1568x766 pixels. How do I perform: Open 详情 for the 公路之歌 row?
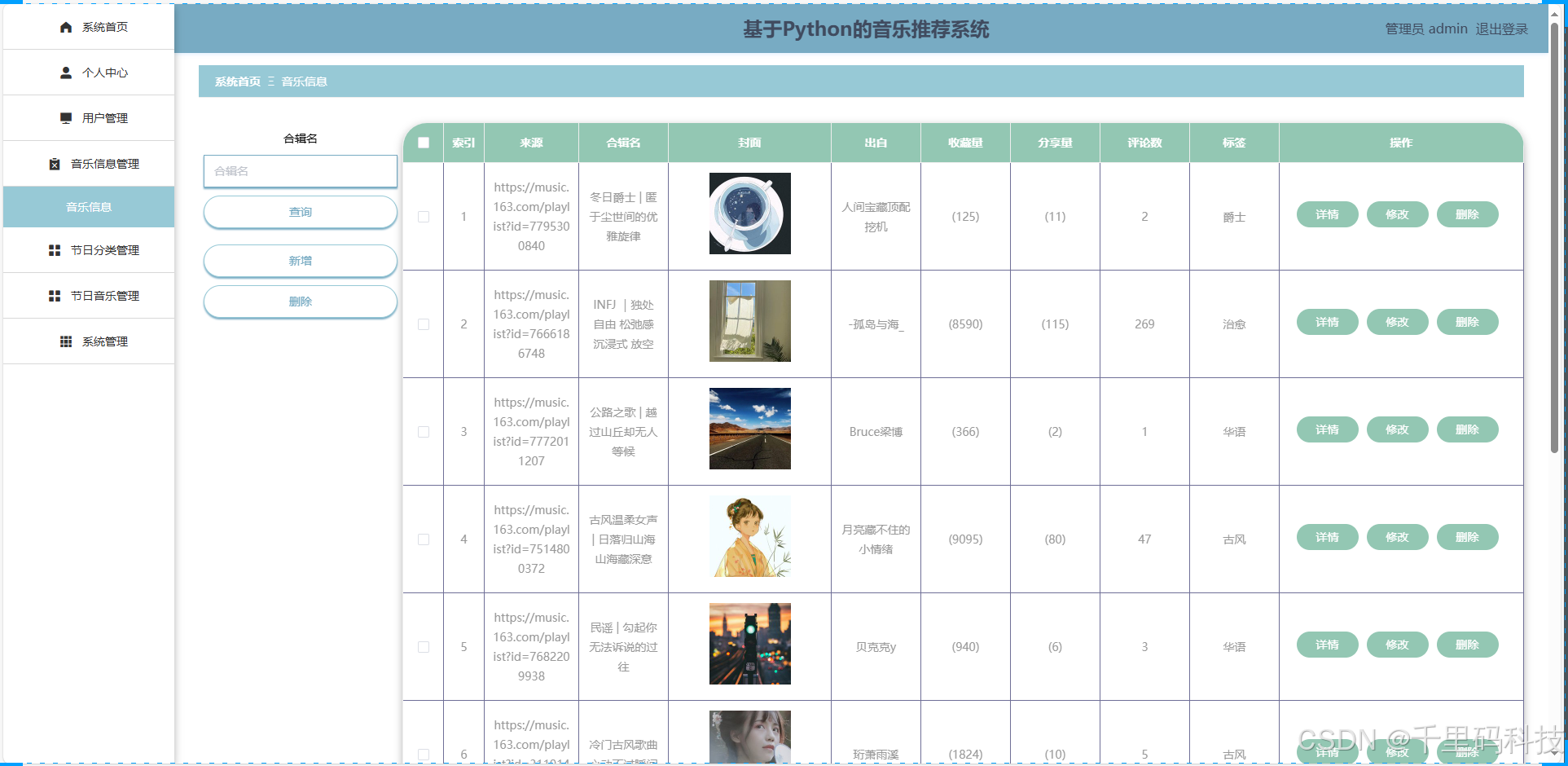click(x=1328, y=429)
